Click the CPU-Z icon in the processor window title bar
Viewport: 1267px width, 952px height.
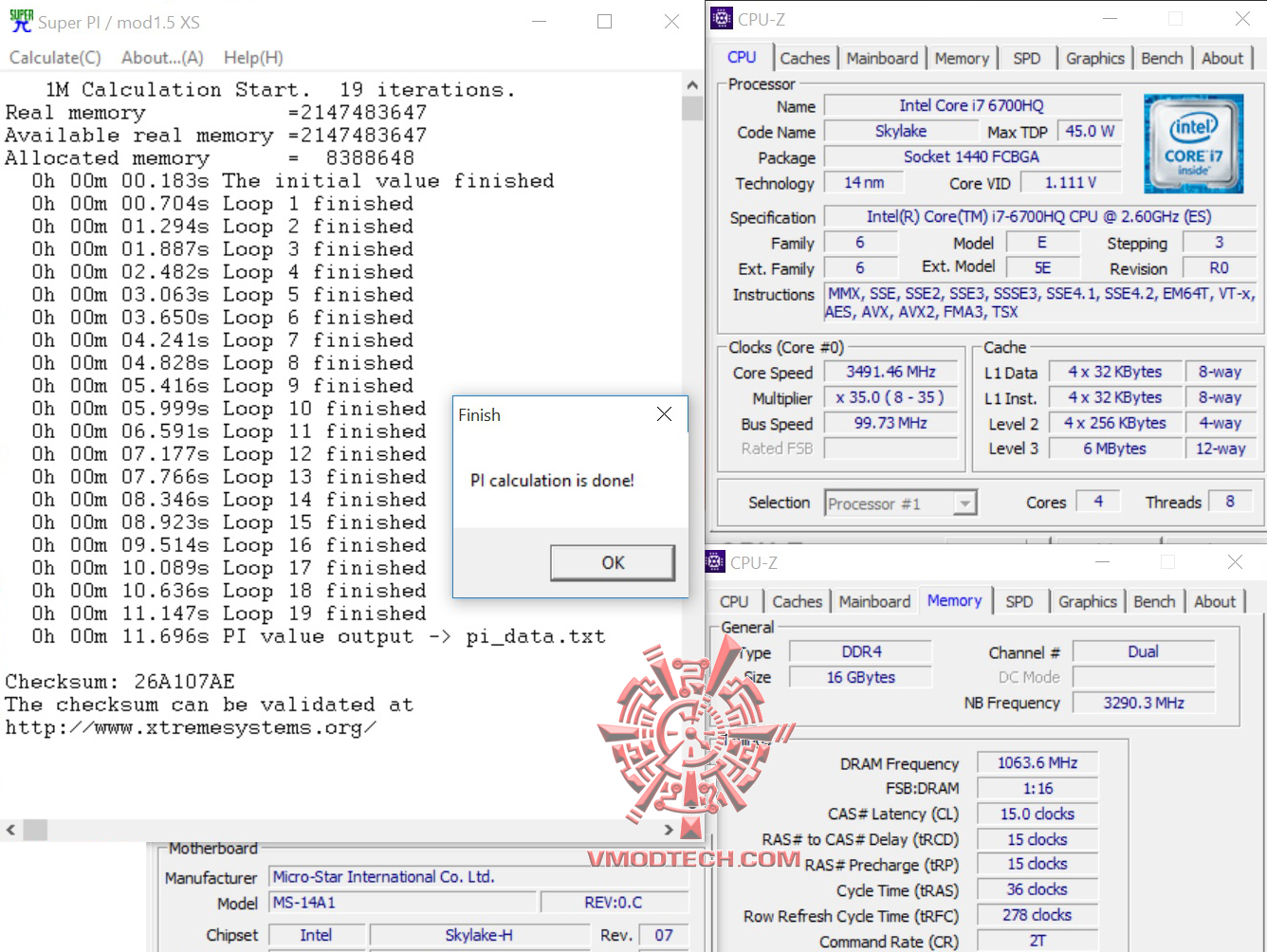point(722,19)
